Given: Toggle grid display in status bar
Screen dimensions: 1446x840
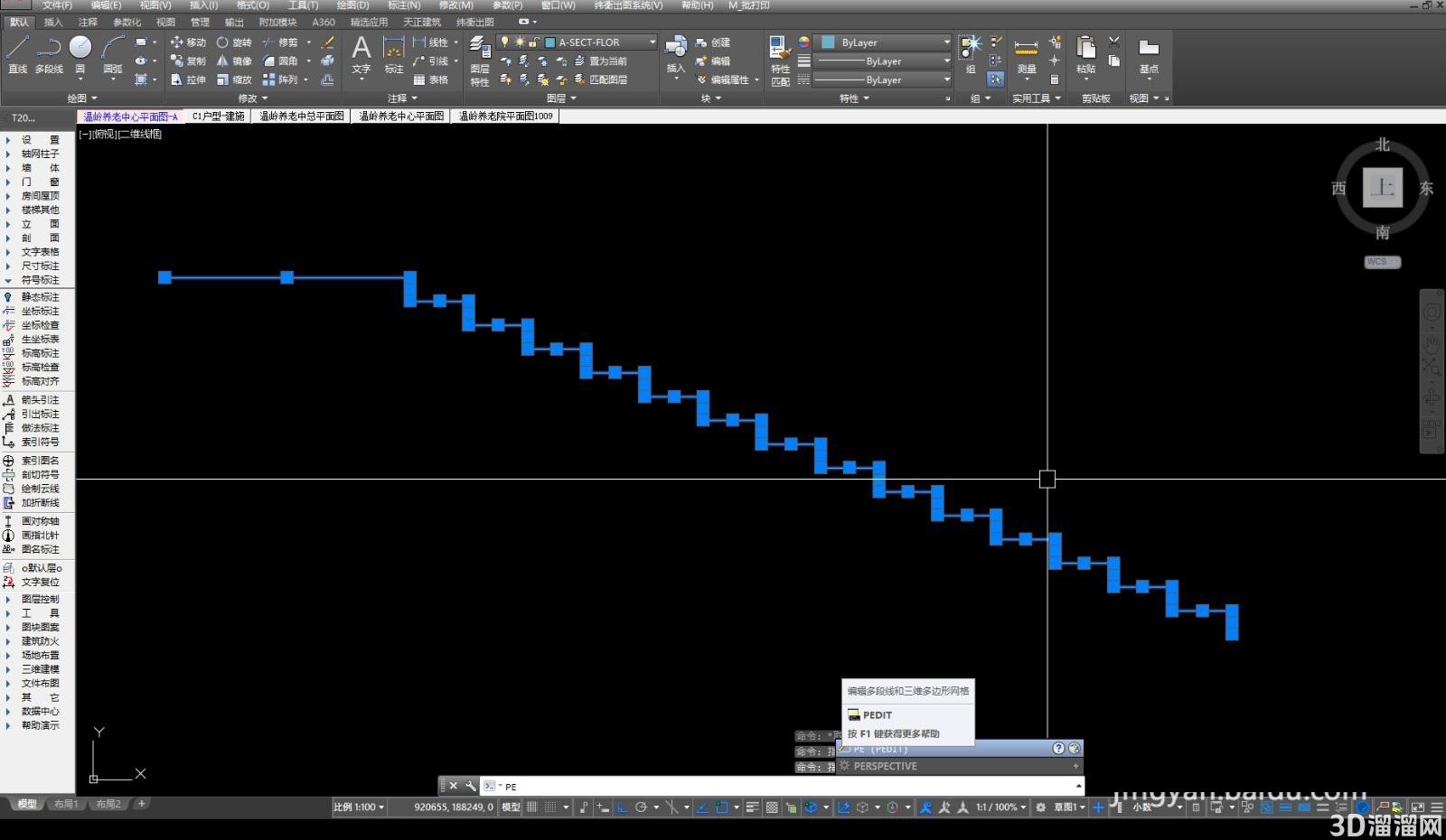Looking at the screenshot, I should (x=532, y=807).
